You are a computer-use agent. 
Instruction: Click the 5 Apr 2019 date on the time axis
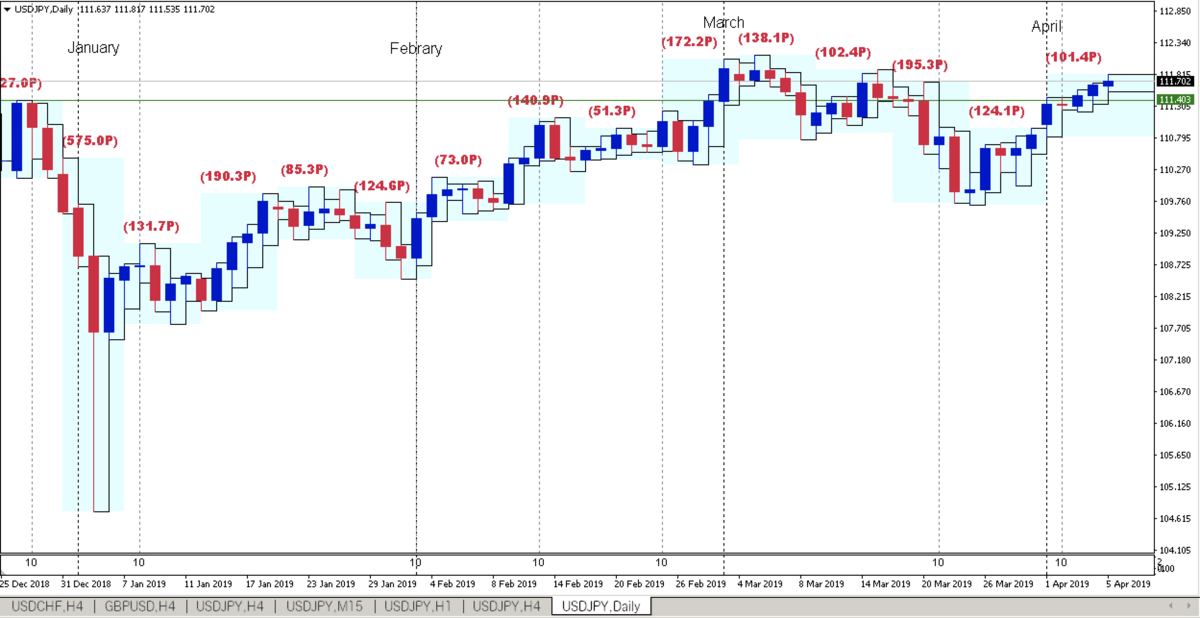pyautogui.click(x=1129, y=584)
